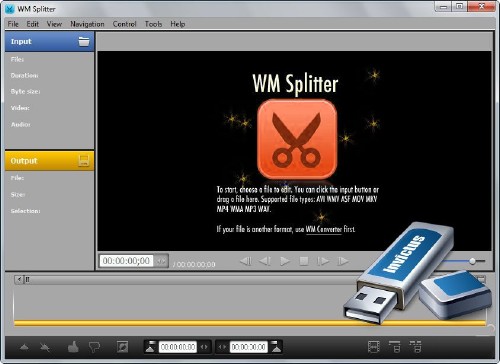Click the set selection end marker icon
The height and width of the screenshot is (364, 500).
point(276,347)
